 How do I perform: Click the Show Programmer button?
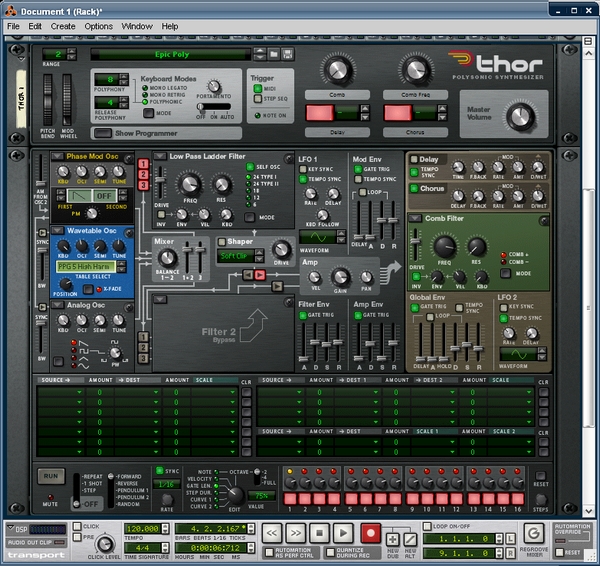(103, 133)
